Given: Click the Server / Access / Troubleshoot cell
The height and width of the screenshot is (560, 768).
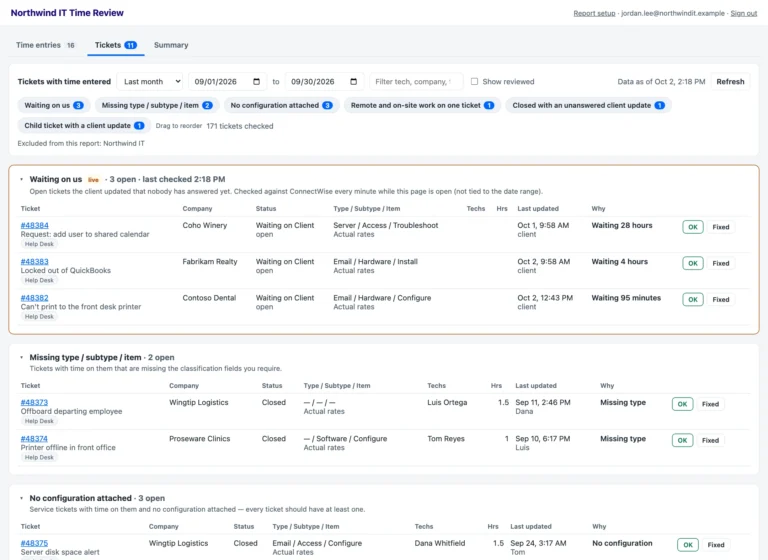Looking at the screenshot, I should click(x=385, y=225).
